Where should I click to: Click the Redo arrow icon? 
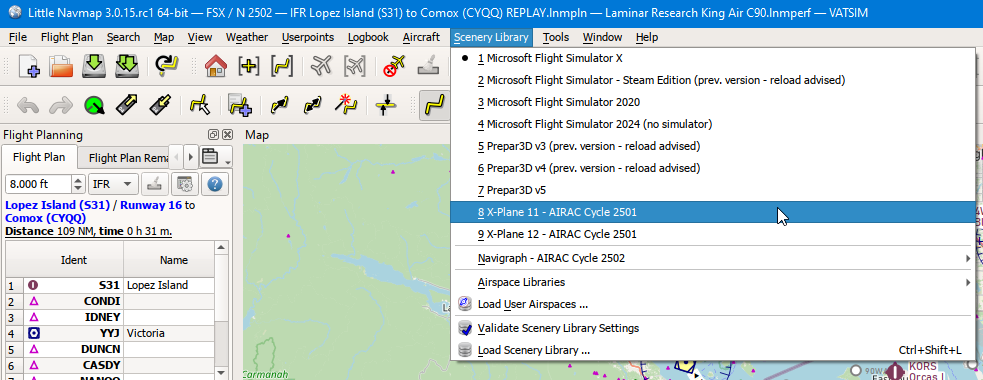coord(61,104)
